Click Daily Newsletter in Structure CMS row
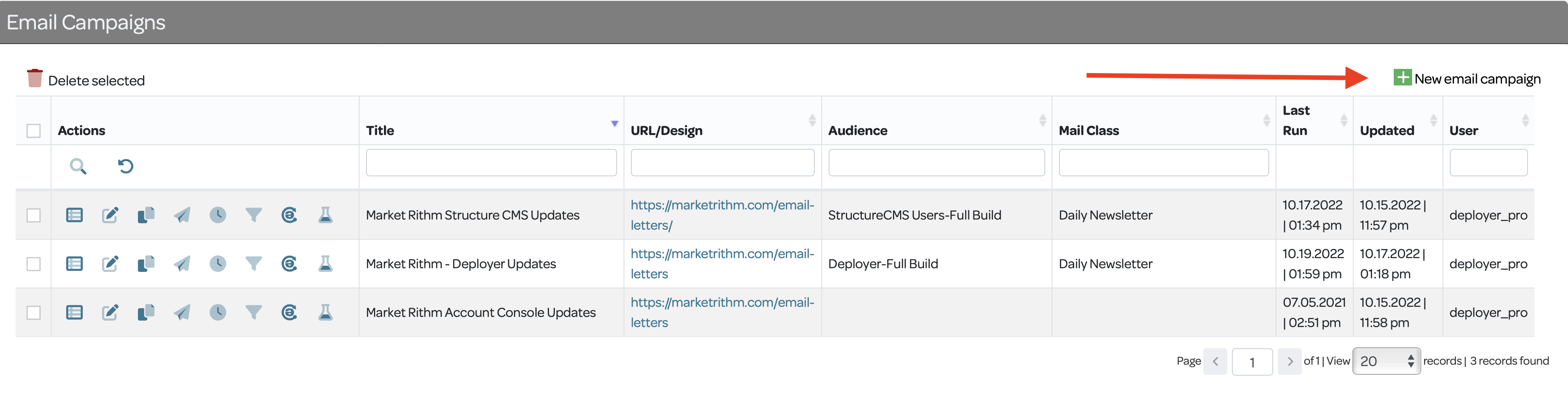 tap(1105, 215)
